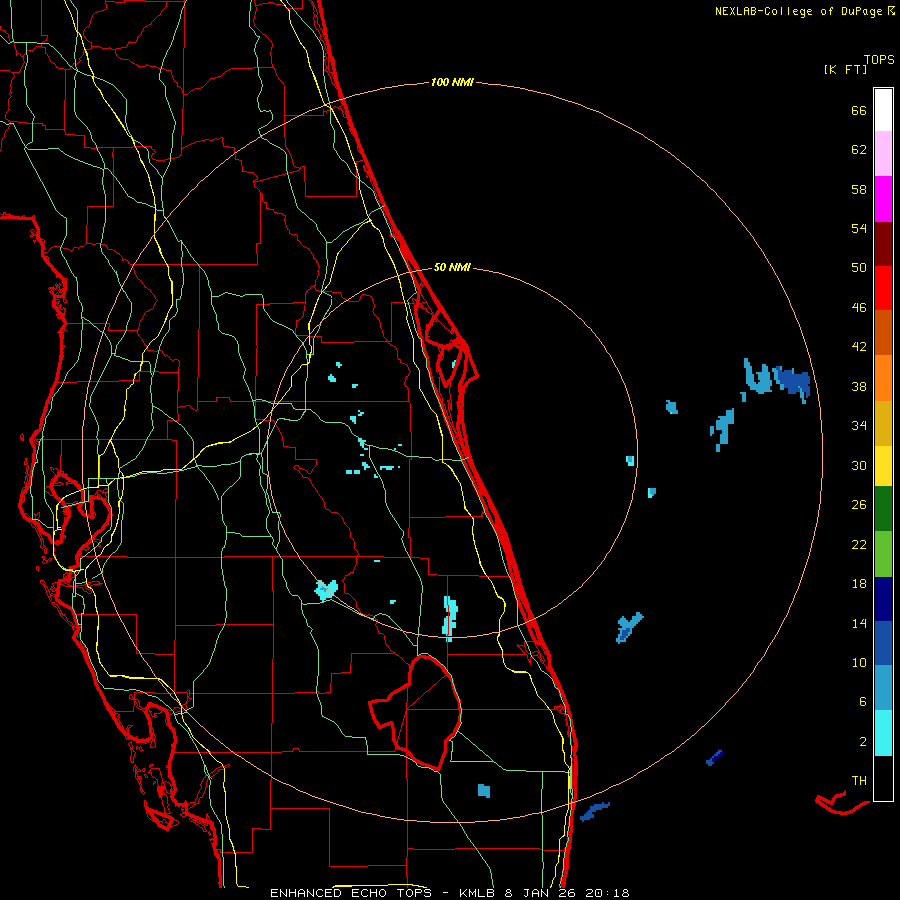
Task: Click the cyan 2 kft color band
Action: click(x=883, y=733)
